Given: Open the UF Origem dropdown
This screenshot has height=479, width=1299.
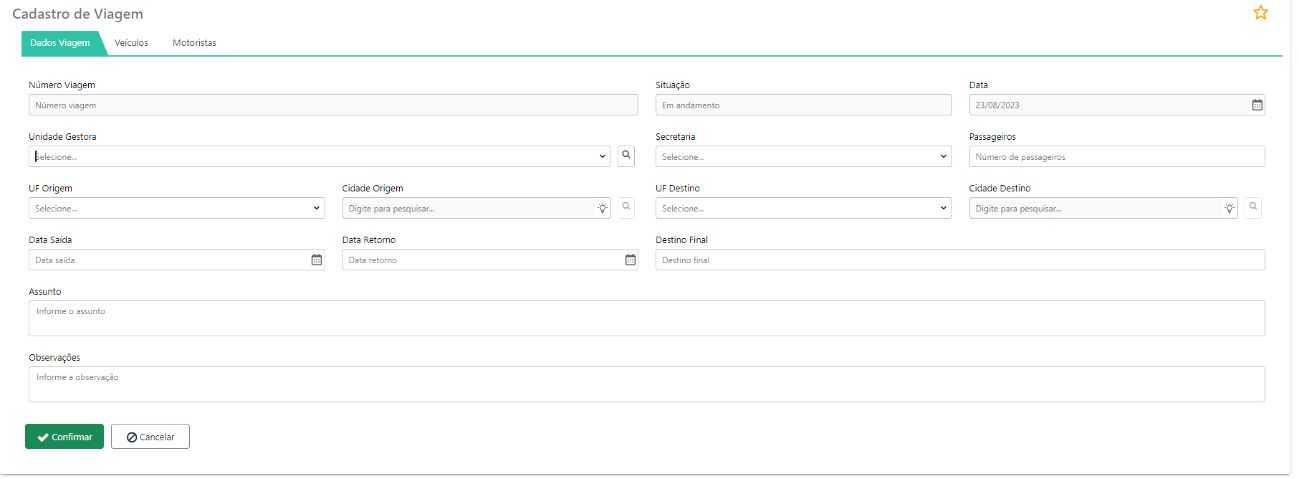Looking at the screenshot, I should tap(177, 208).
